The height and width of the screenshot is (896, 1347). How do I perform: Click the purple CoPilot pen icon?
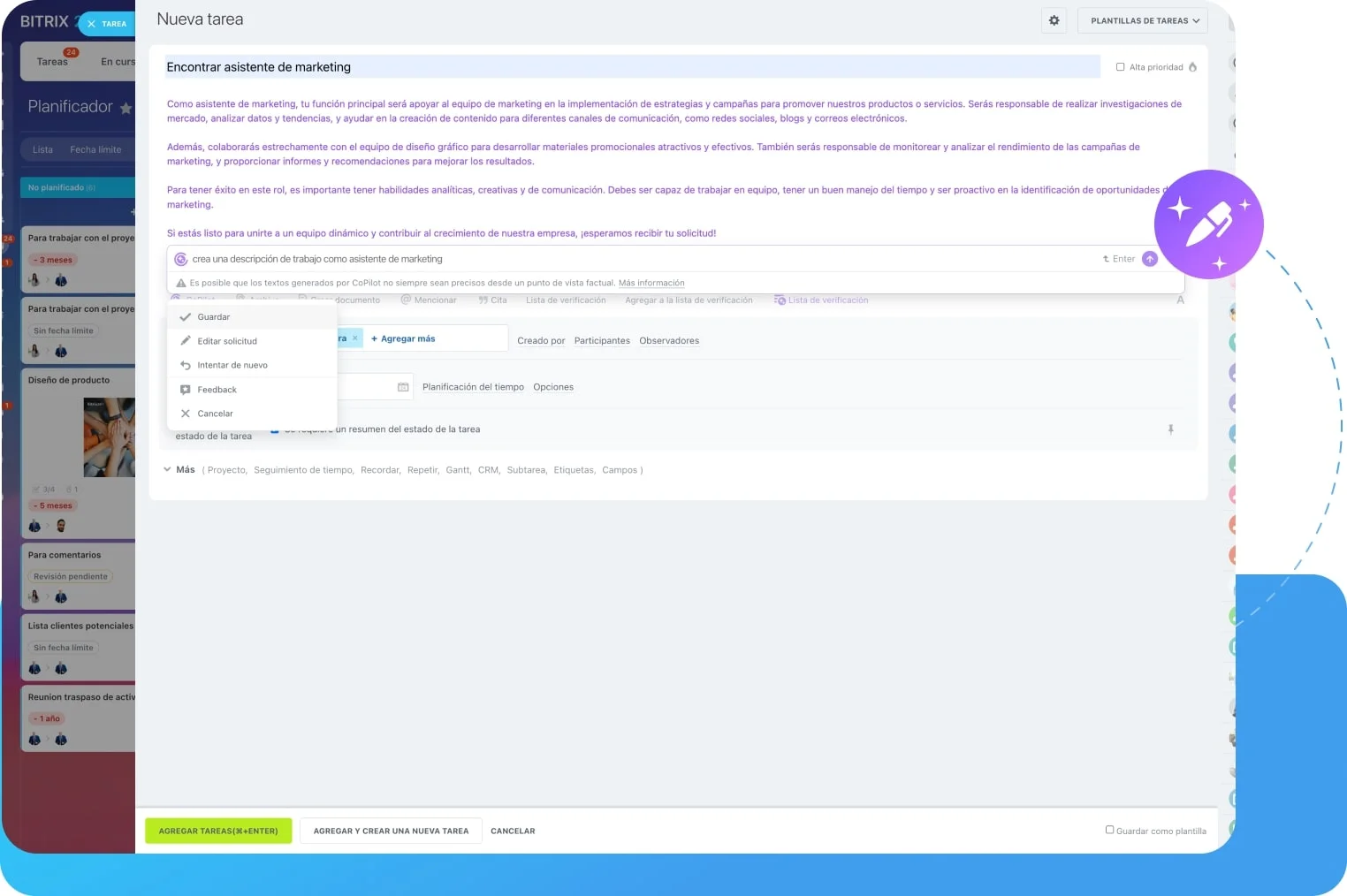point(1209,224)
